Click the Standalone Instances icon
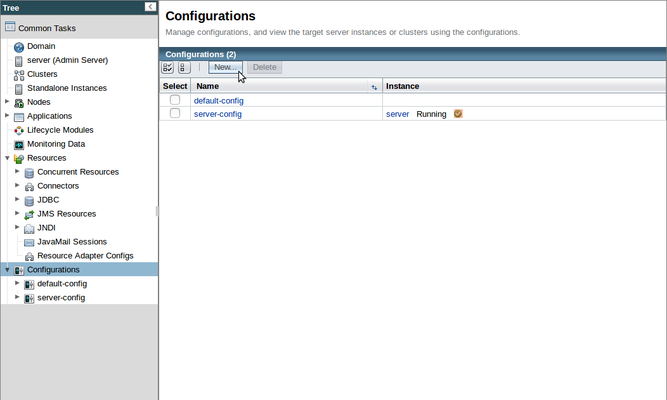The width and height of the screenshot is (667, 400). 19,89
